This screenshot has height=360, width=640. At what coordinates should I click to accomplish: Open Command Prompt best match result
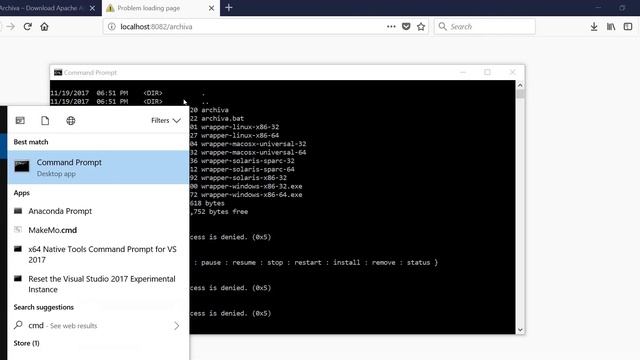click(x=98, y=167)
